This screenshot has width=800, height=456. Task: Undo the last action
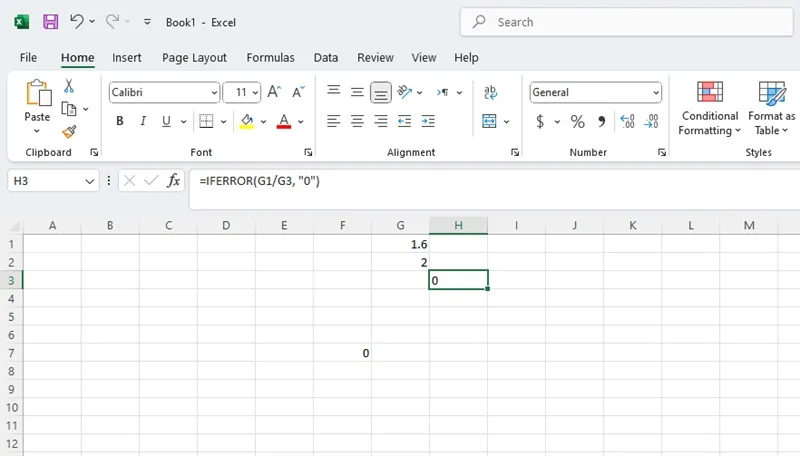tap(77, 21)
